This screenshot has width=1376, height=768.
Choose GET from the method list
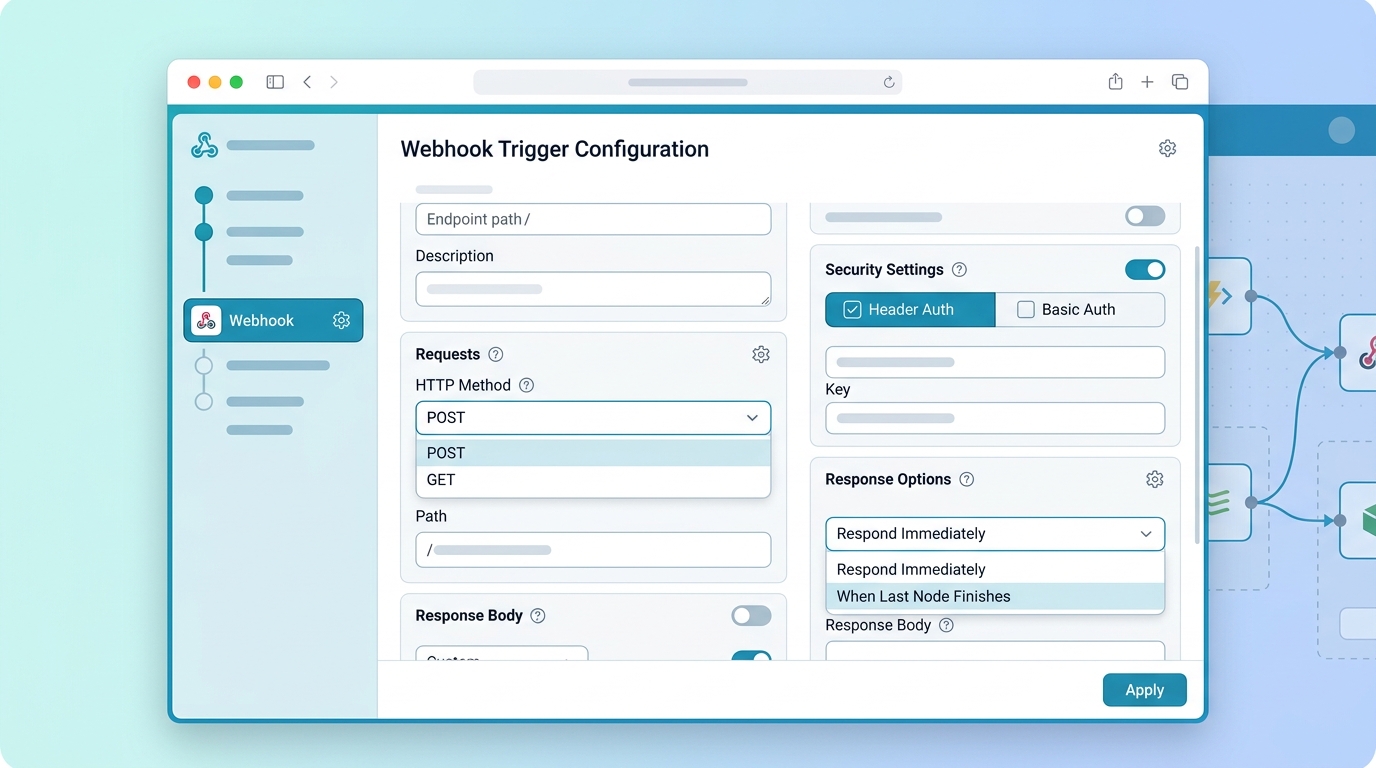point(593,480)
